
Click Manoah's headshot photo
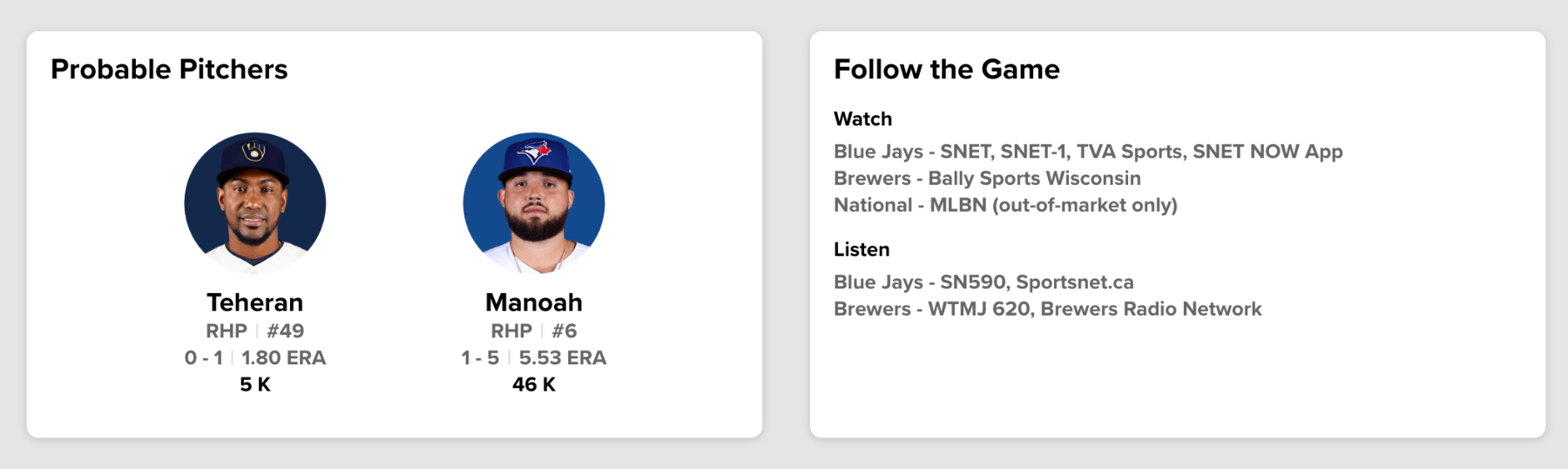[534, 203]
